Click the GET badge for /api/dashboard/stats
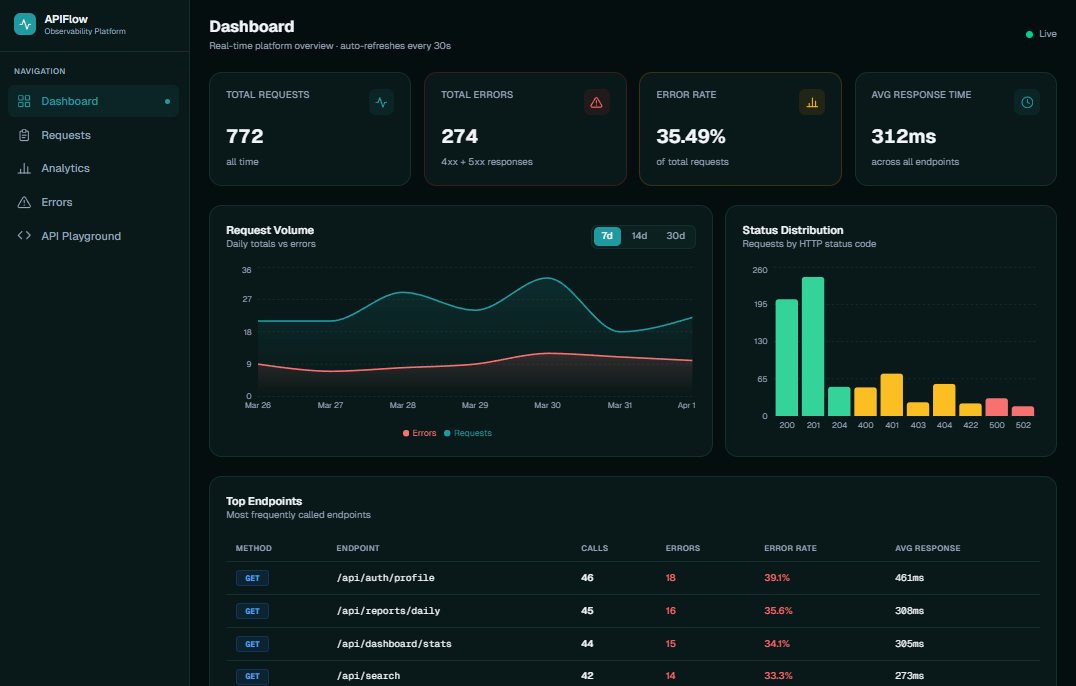Viewport: 1076px width, 686px height. coord(253,644)
